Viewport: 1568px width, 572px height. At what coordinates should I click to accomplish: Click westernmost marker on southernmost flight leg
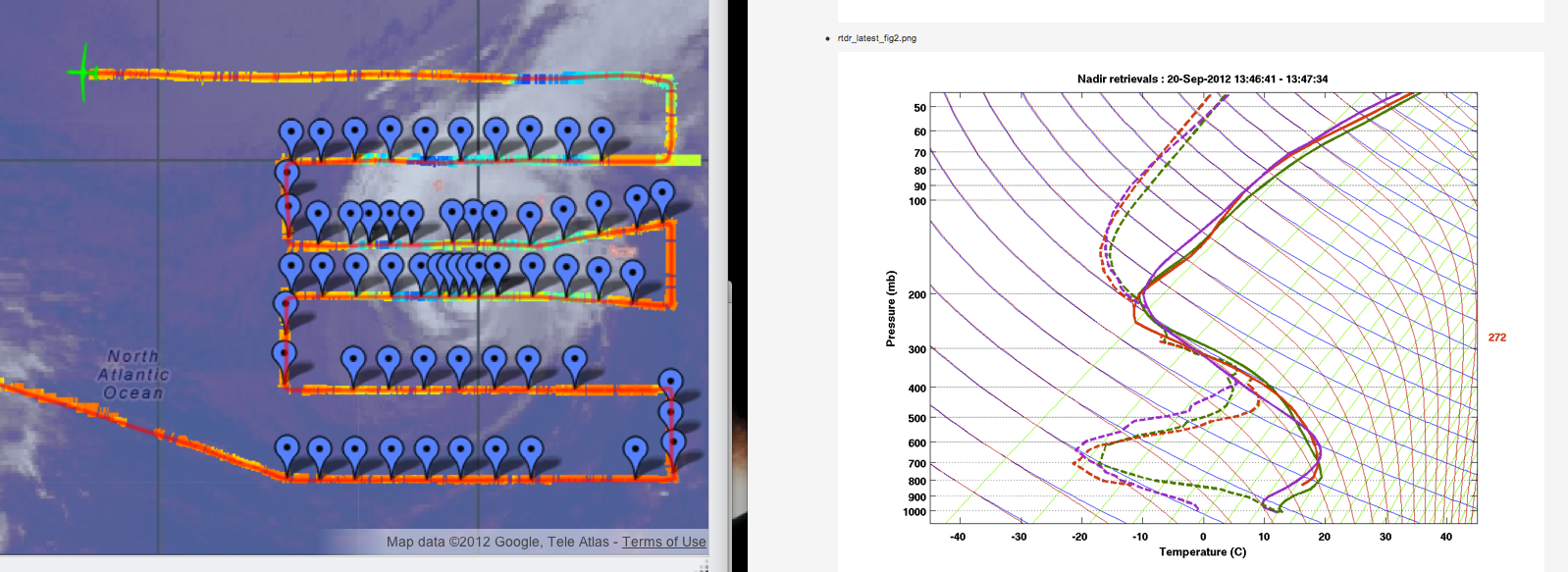coord(287,451)
